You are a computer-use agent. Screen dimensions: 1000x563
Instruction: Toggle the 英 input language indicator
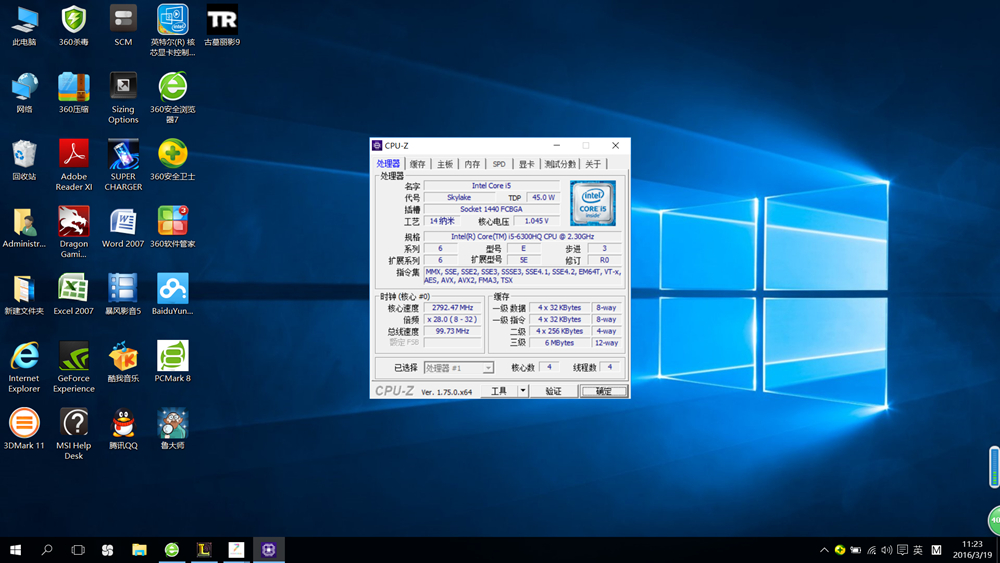(918, 550)
